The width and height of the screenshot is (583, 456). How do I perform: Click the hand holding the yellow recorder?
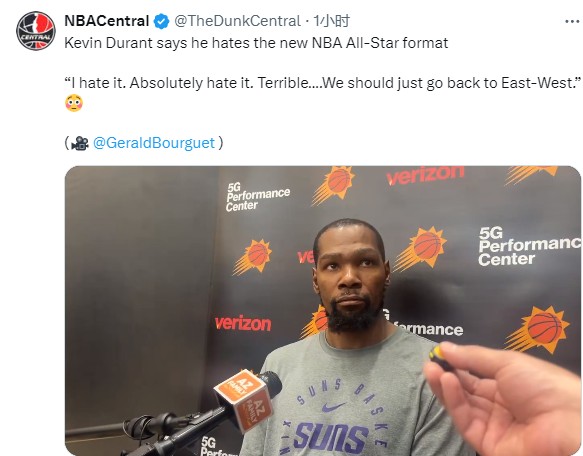click(503, 398)
